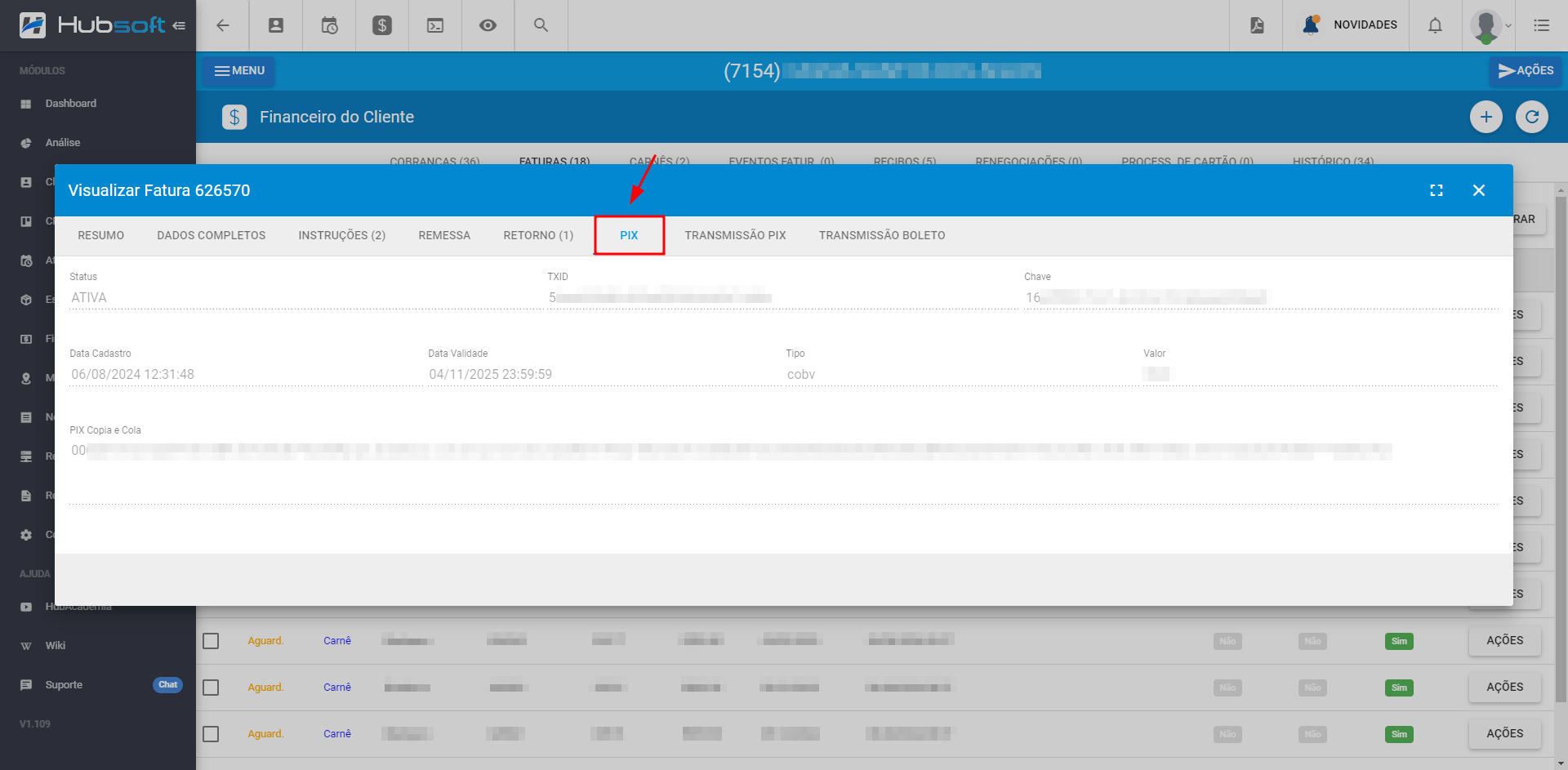
Task: Open the terminal console toolbar icon
Action: pyautogui.click(x=435, y=25)
